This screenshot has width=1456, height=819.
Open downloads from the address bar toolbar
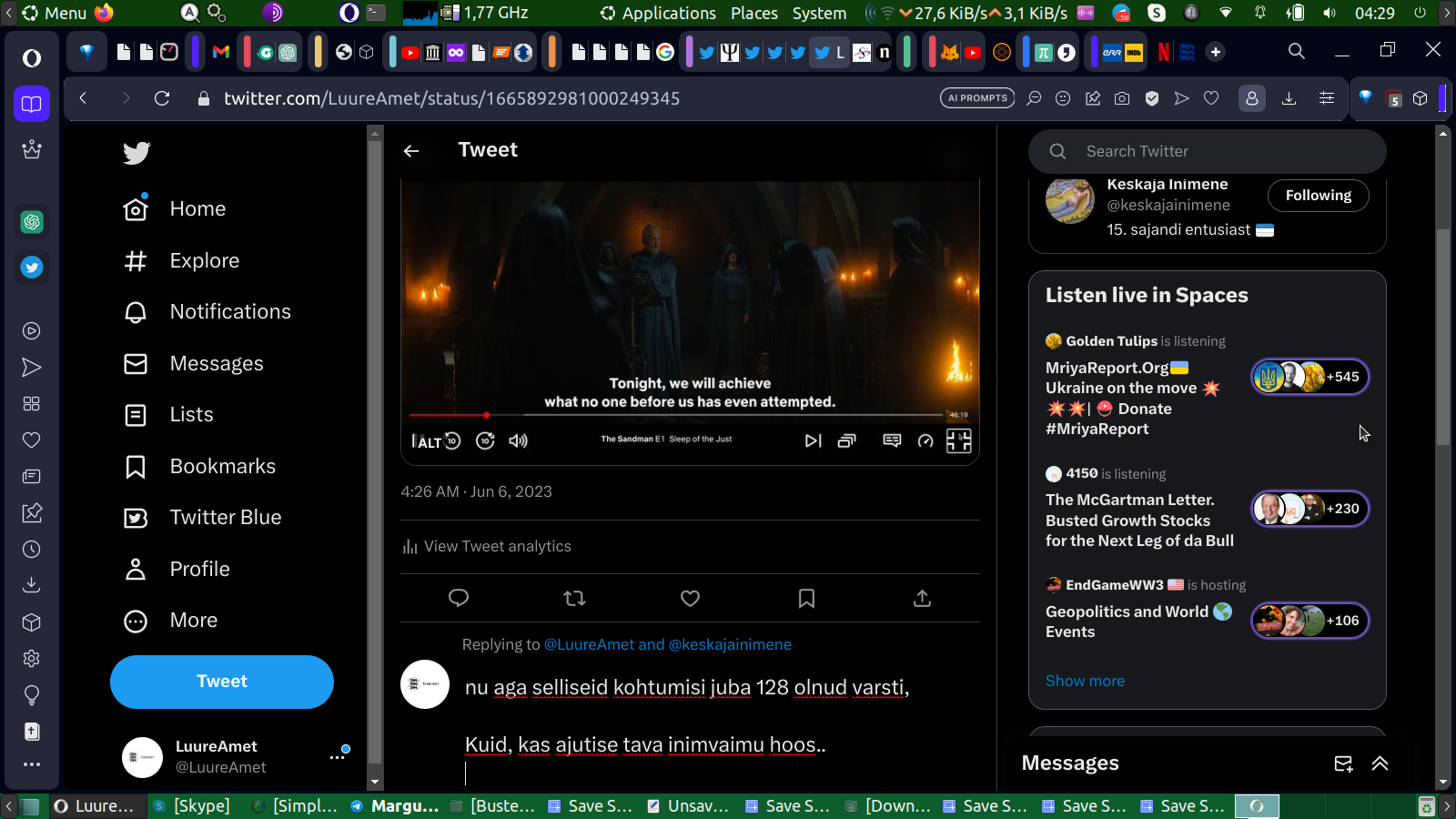tap(1289, 98)
